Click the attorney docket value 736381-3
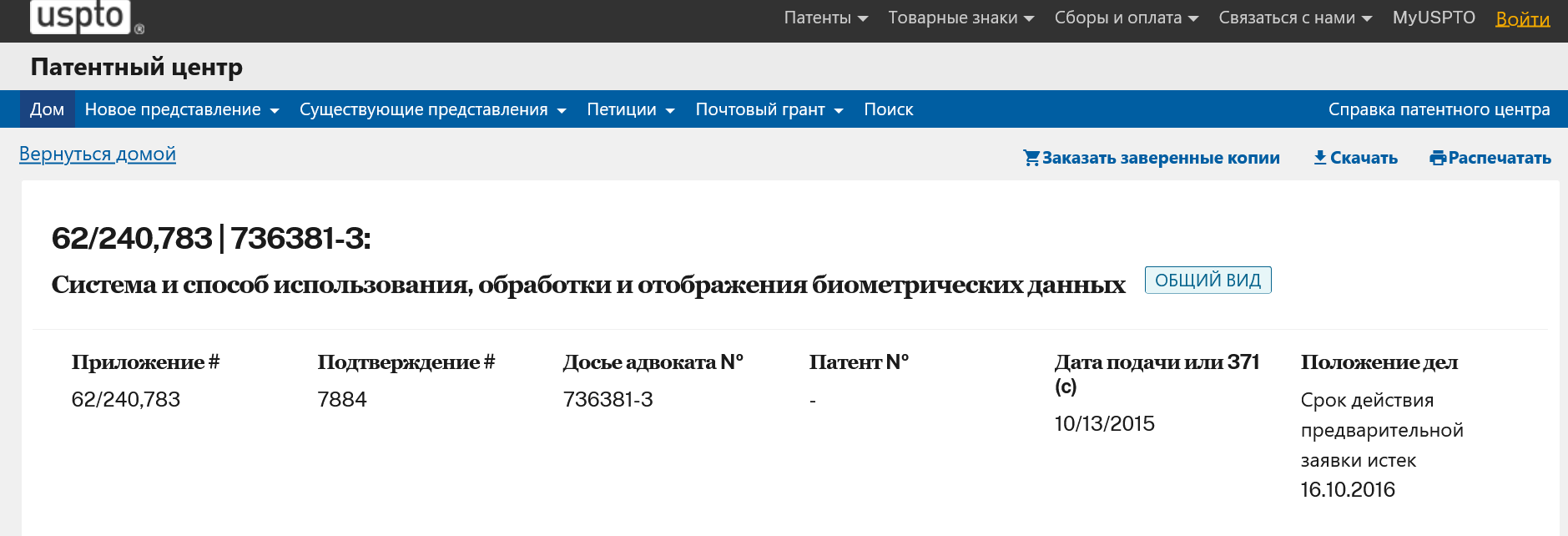Viewport: 1568px width, 536px height. pyautogui.click(x=608, y=399)
